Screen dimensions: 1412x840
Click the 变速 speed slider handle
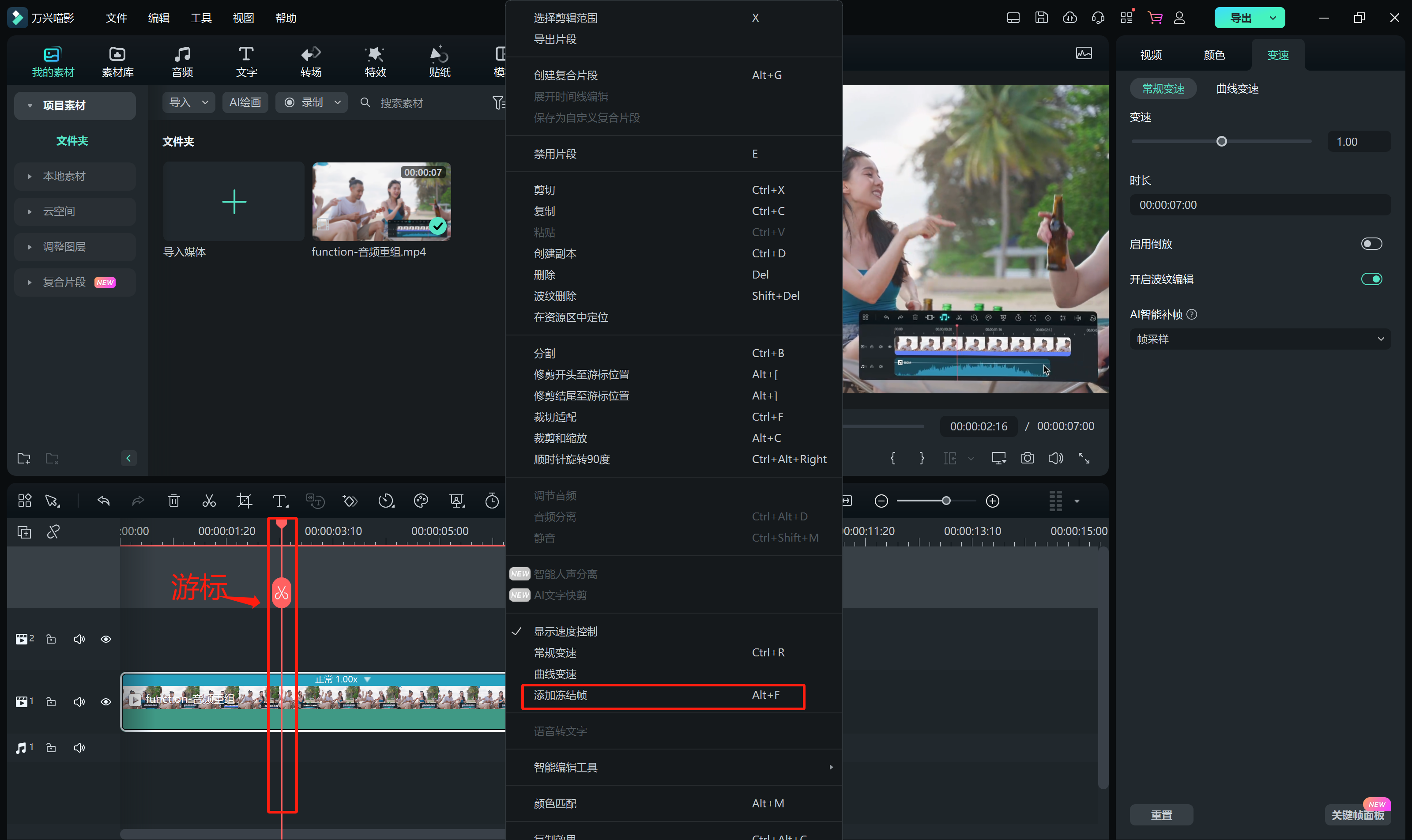coord(1221,142)
